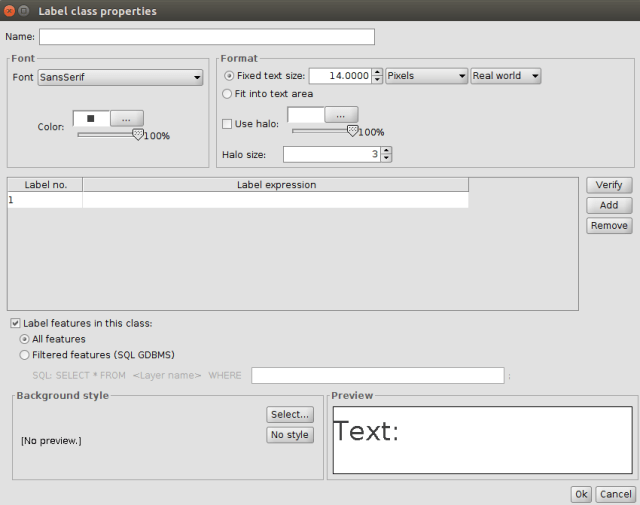
Task: Click the halo color swatch
Action: tap(305, 115)
